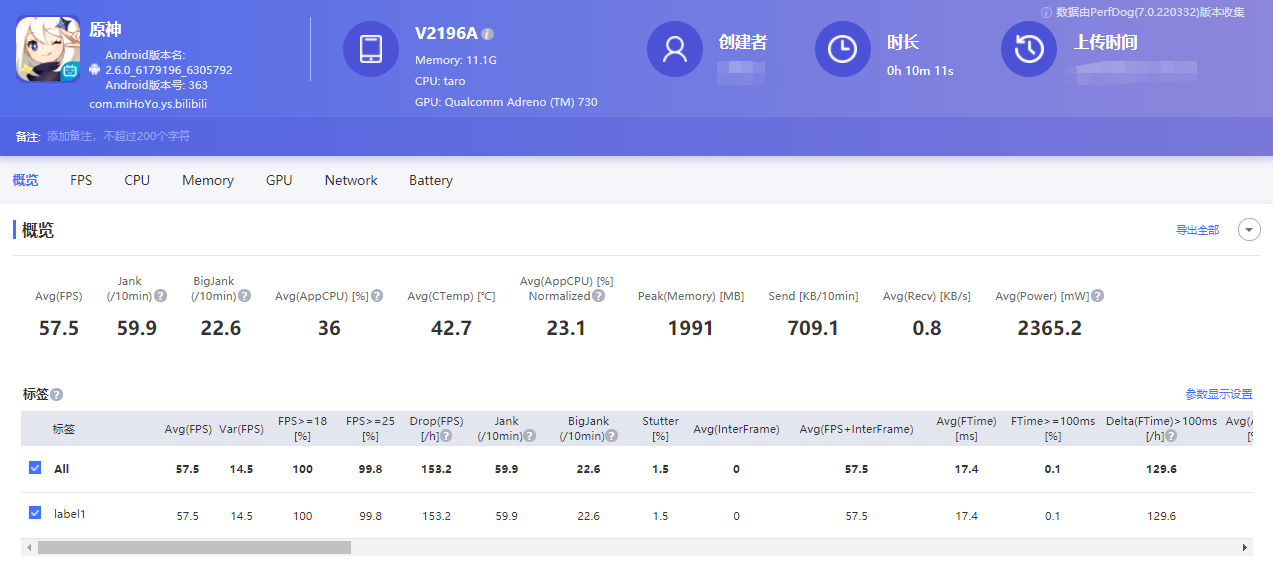Open the Battery tab
This screenshot has height=569, width=1273.
click(431, 180)
